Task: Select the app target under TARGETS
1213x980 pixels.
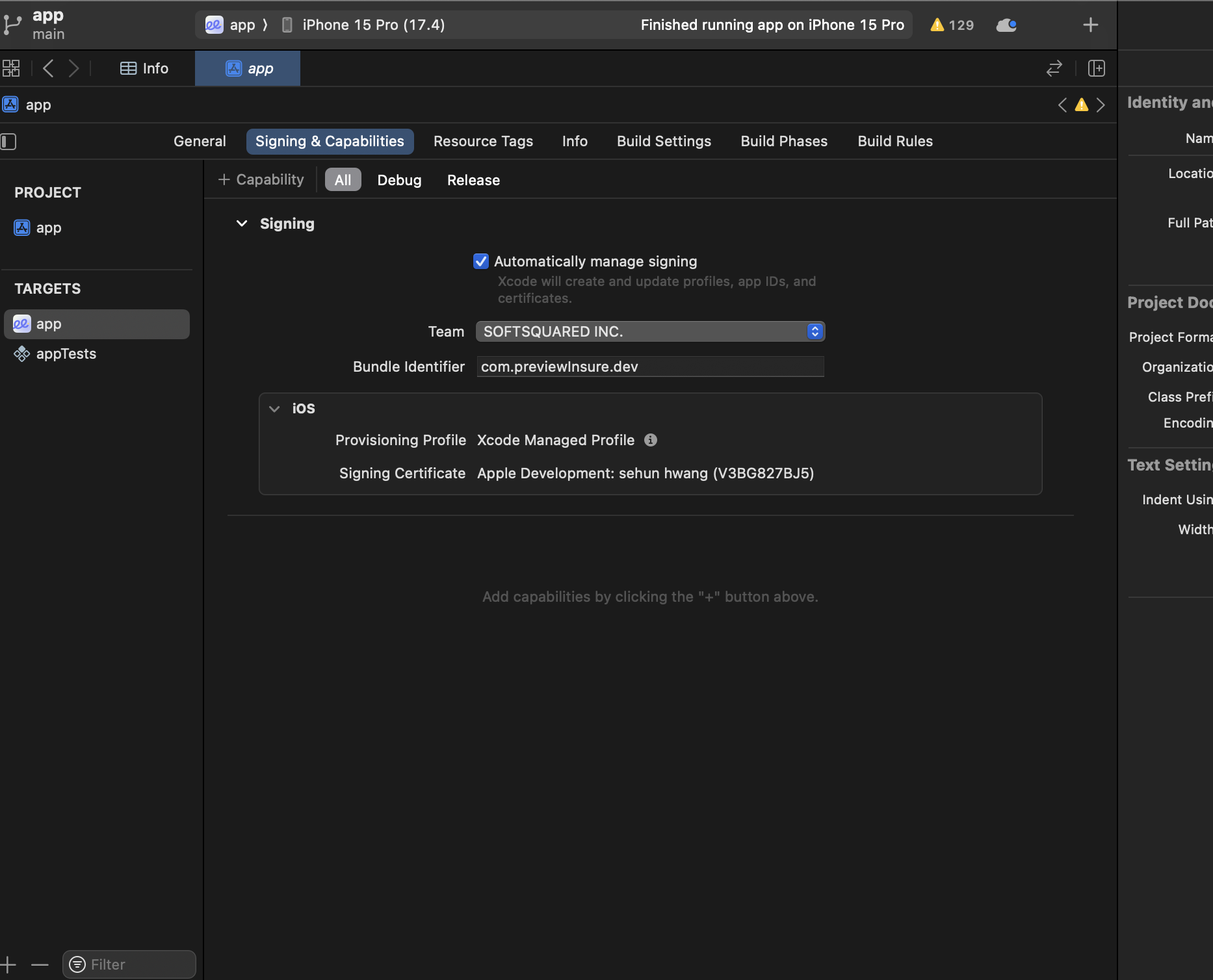Action: pyautogui.click(x=97, y=324)
